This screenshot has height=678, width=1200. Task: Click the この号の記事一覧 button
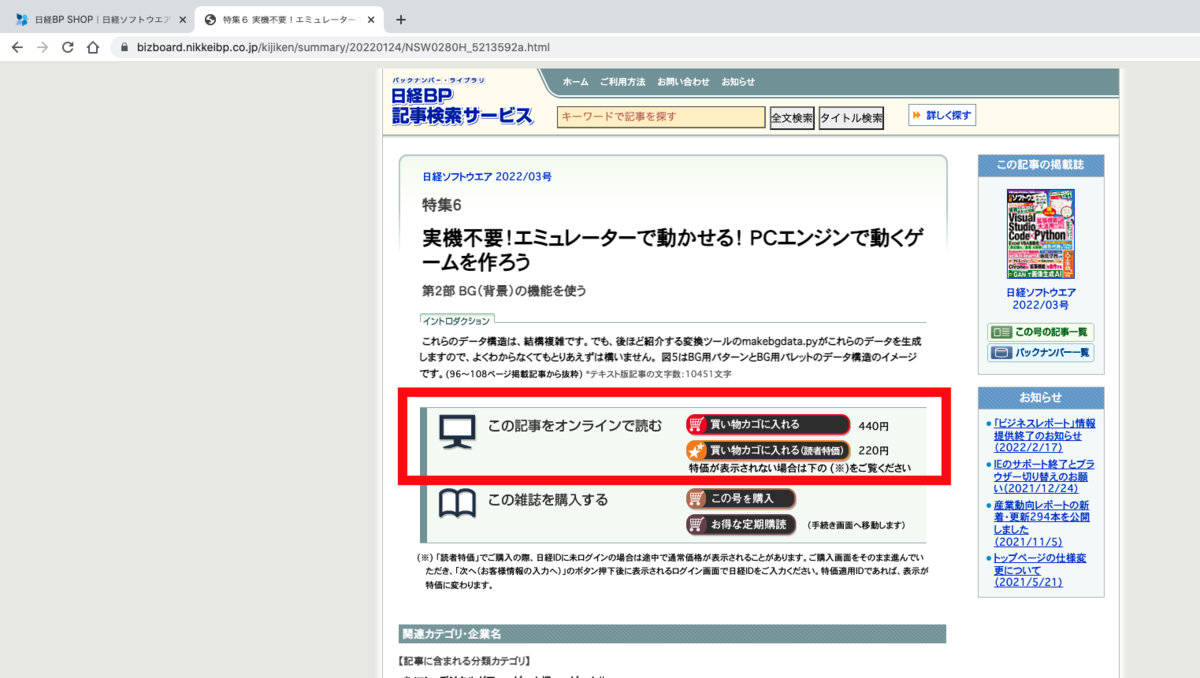pyautogui.click(x=1041, y=331)
